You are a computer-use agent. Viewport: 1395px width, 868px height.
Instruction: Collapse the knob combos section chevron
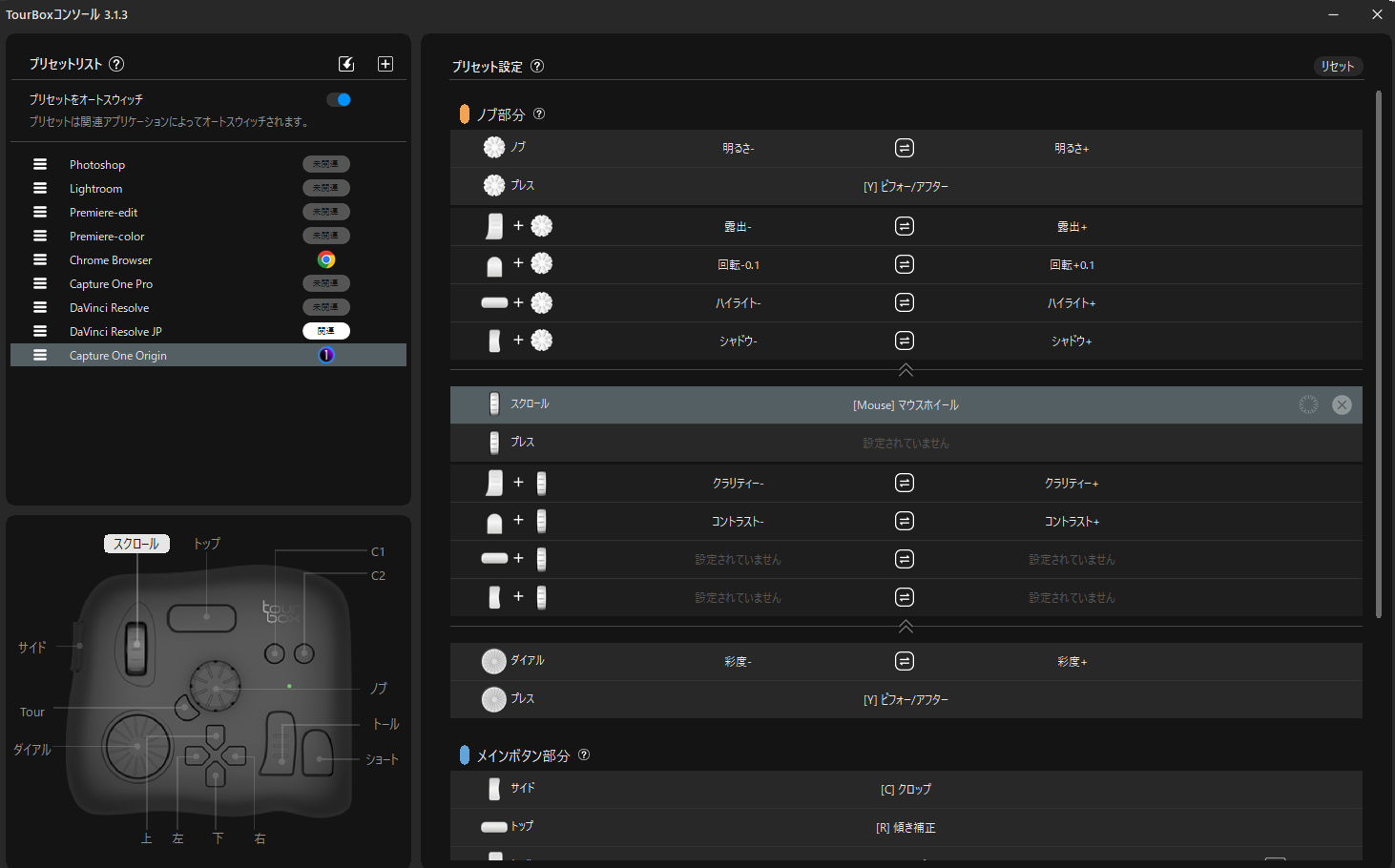906,370
